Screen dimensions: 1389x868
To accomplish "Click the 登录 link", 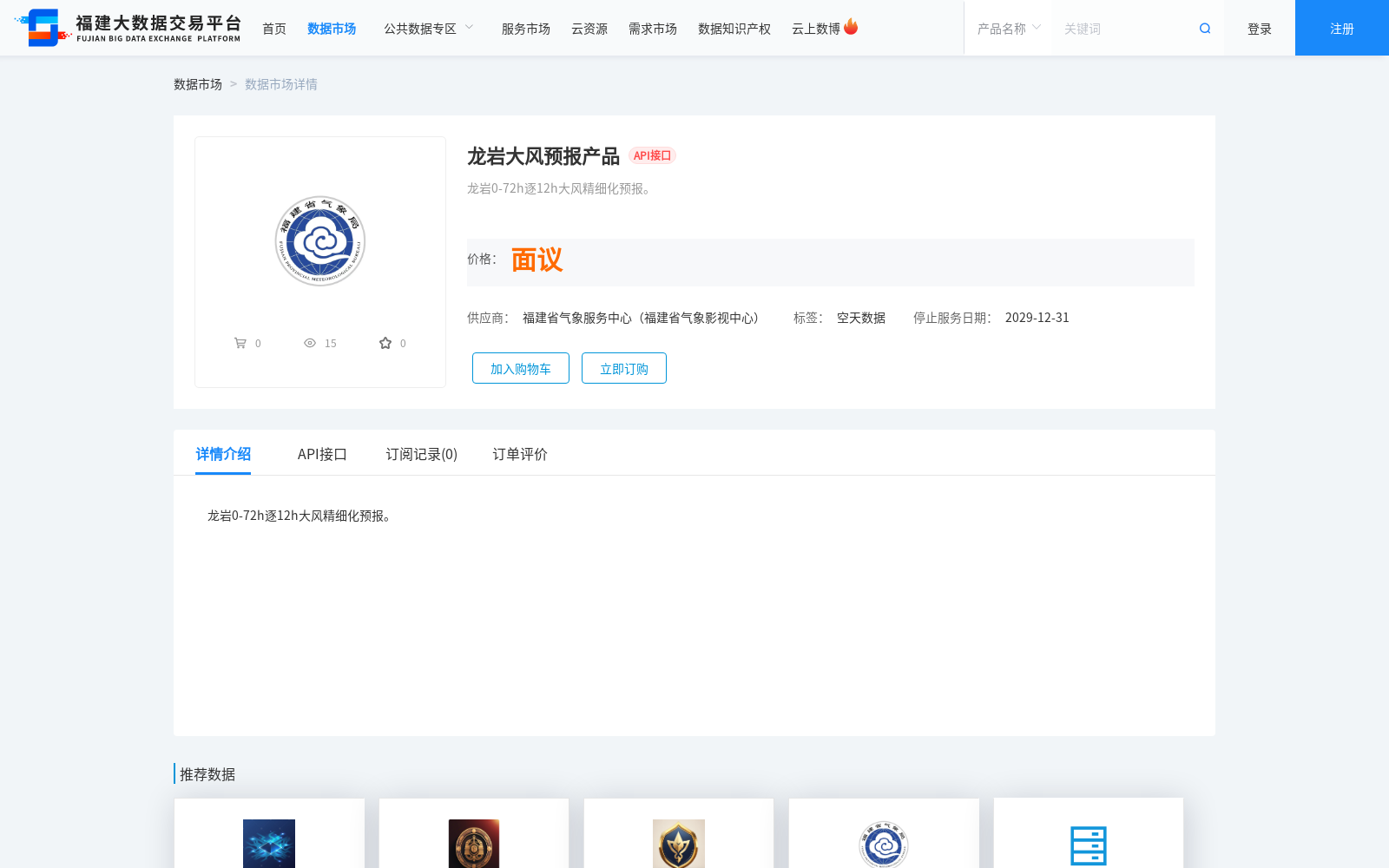I will tap(1260, 29).
